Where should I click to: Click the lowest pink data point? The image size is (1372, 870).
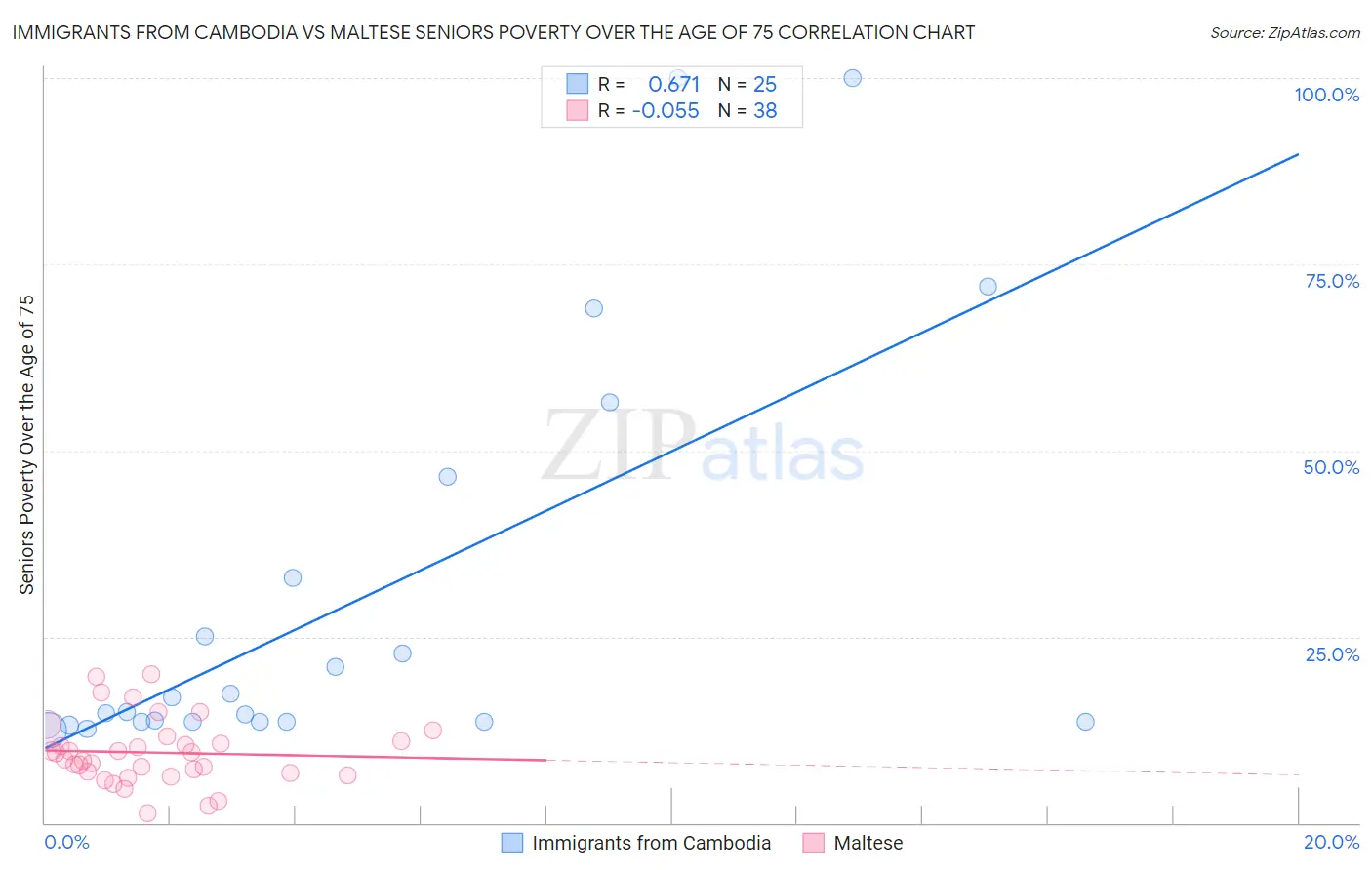pos(147,813)
